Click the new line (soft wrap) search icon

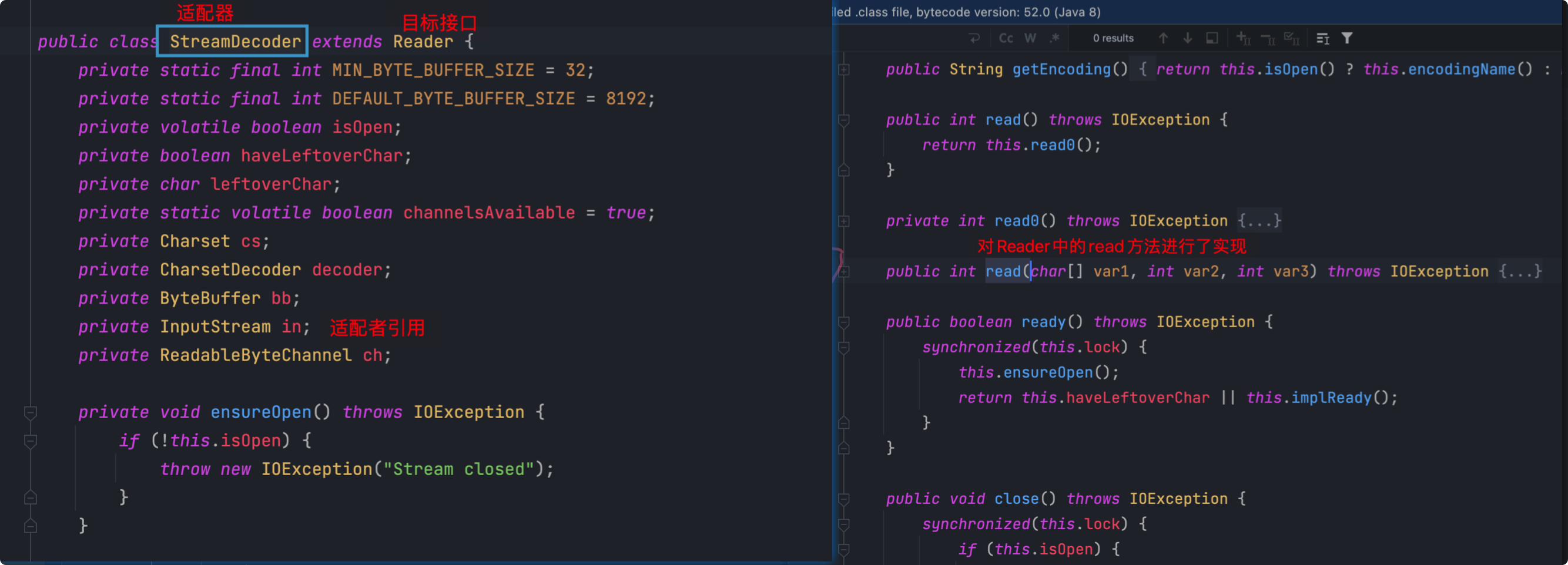tap(974, 38)
